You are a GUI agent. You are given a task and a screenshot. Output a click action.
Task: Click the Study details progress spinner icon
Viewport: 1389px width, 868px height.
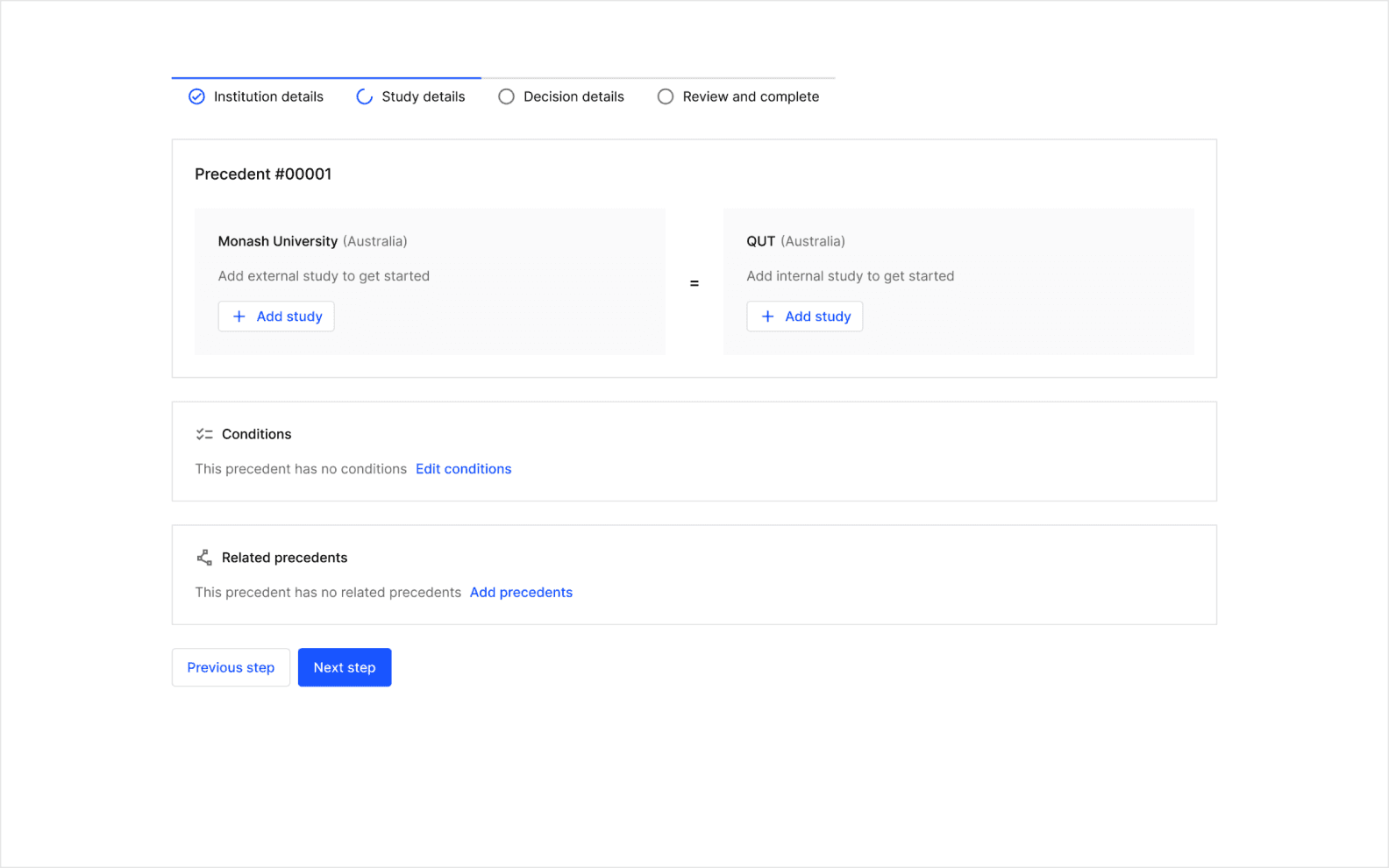365,96
